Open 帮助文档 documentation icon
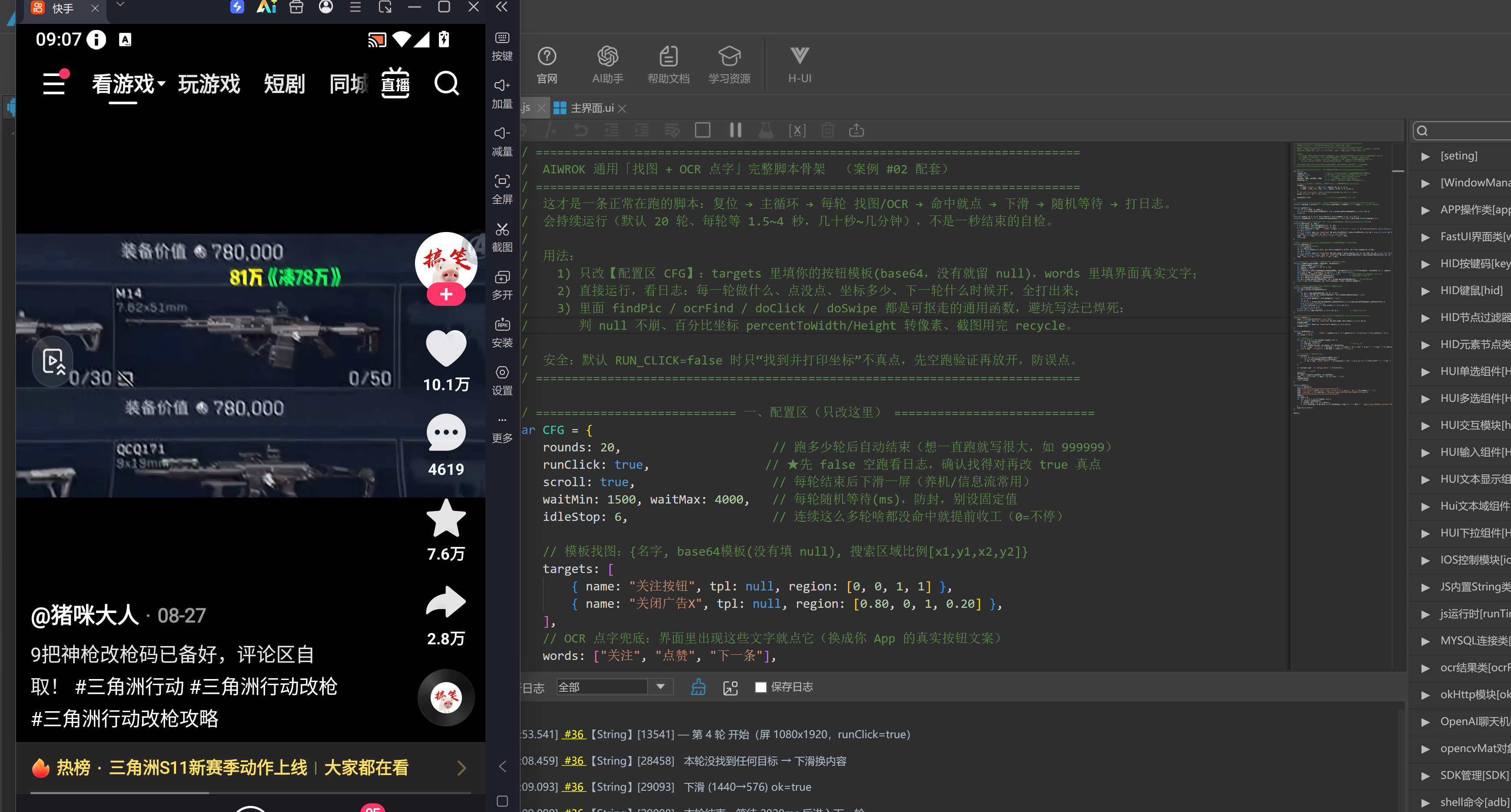 pyautogui.click(x=668, y=64)
